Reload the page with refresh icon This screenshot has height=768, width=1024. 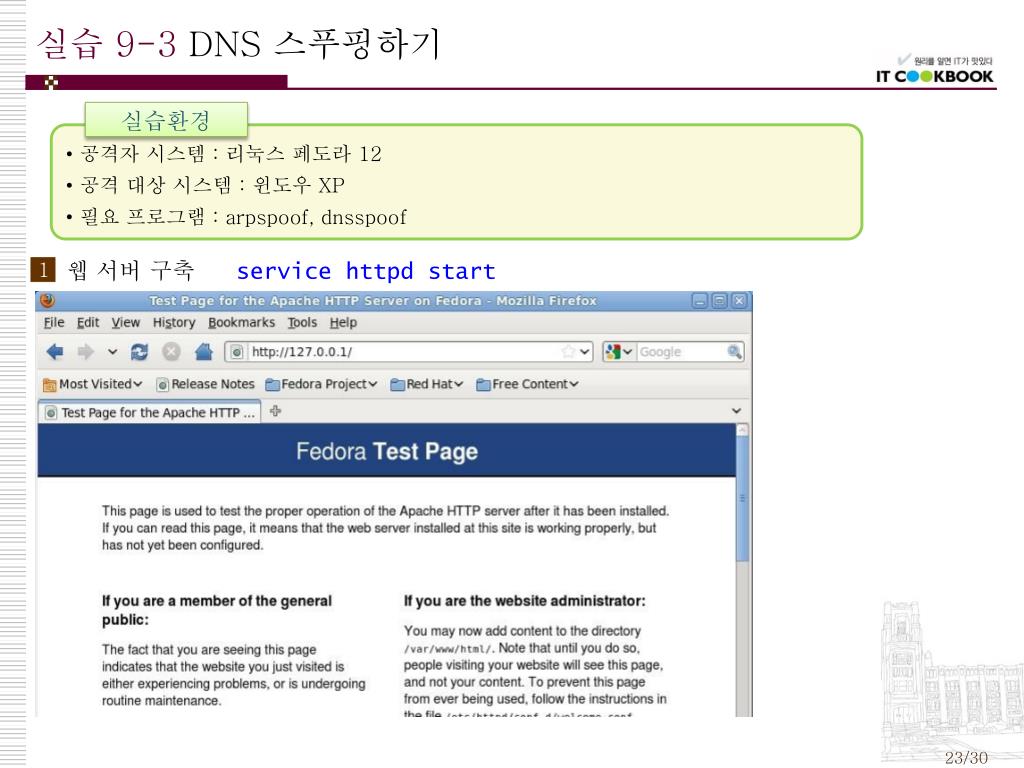pos(139,352)
